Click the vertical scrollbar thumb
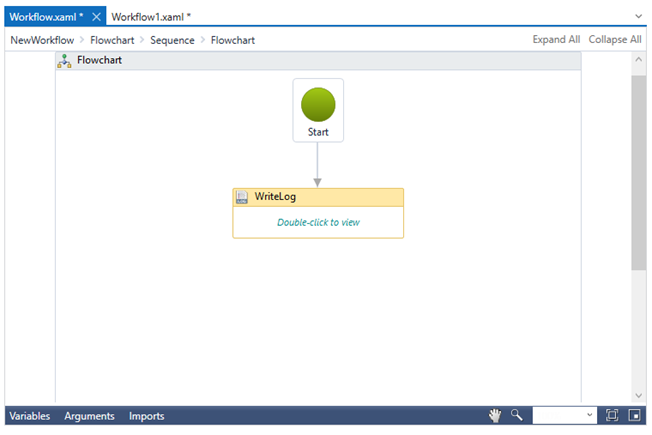 pos(639,170)
